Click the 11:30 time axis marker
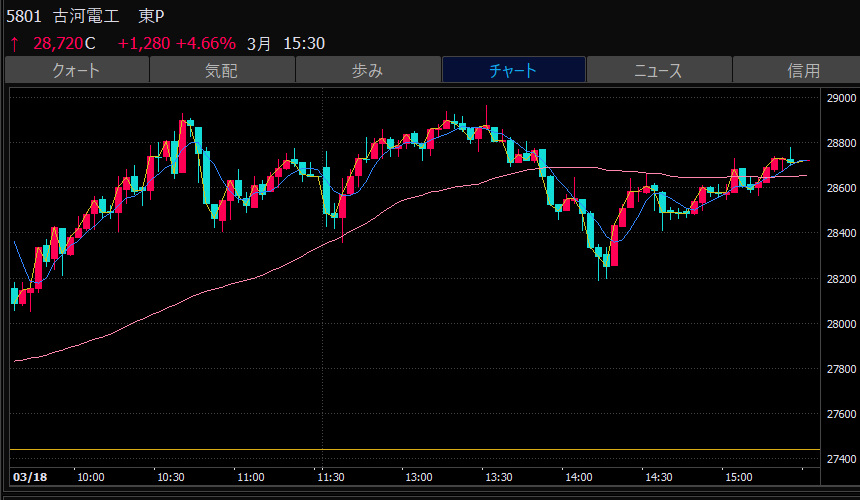Image resolution: width=860 pixels, height=500 pixels. [332, 476]
